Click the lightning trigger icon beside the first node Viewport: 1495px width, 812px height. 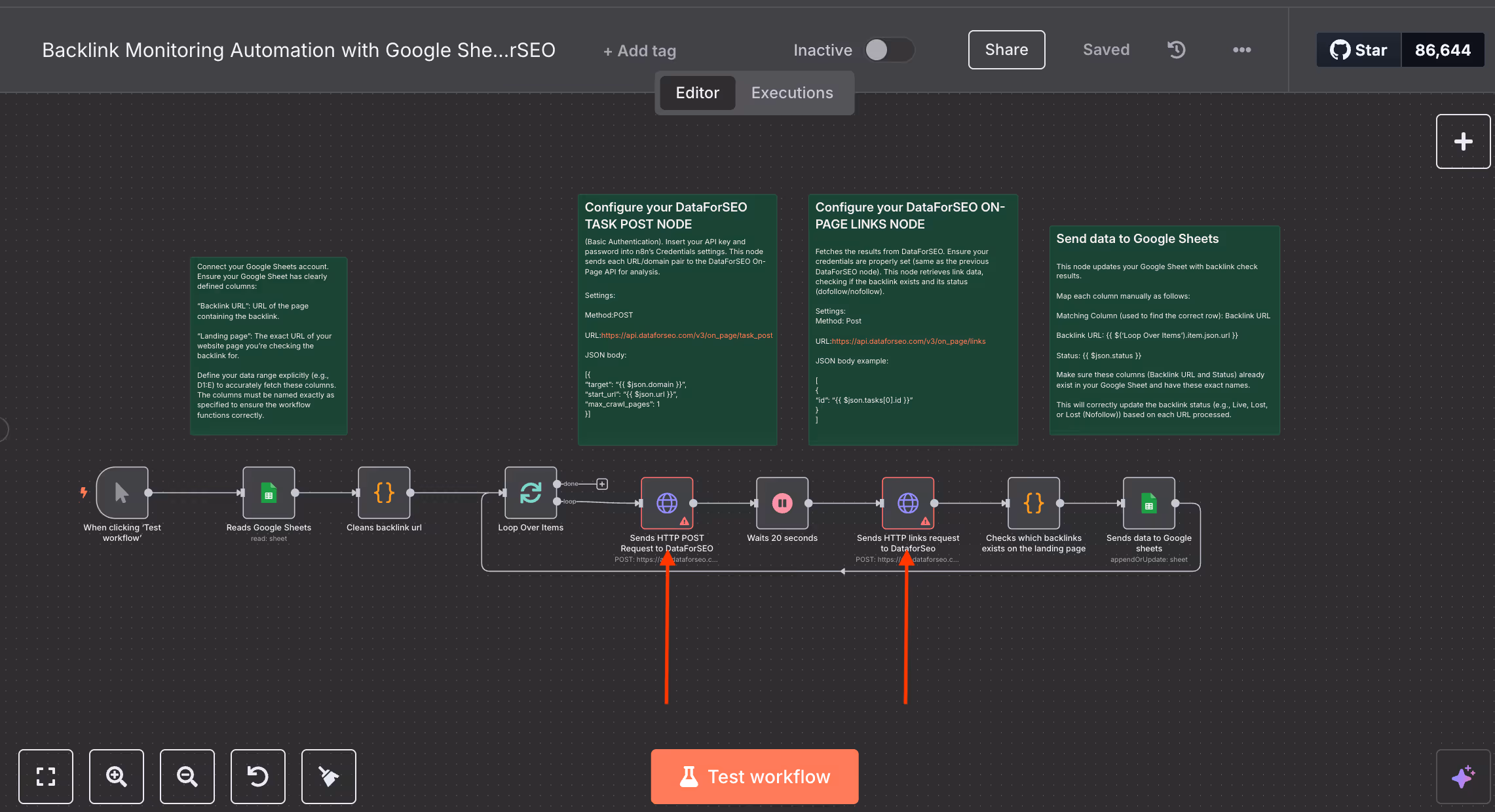(x=84, y=492)
